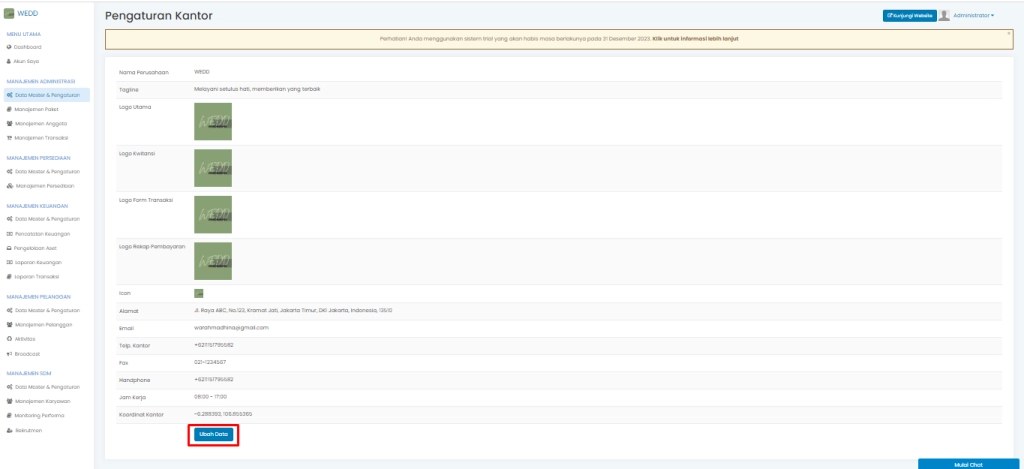Open Laporan Transaksi icon
Image resolution: width=1024 pixels, height=469 pixels.
(9, 277)
